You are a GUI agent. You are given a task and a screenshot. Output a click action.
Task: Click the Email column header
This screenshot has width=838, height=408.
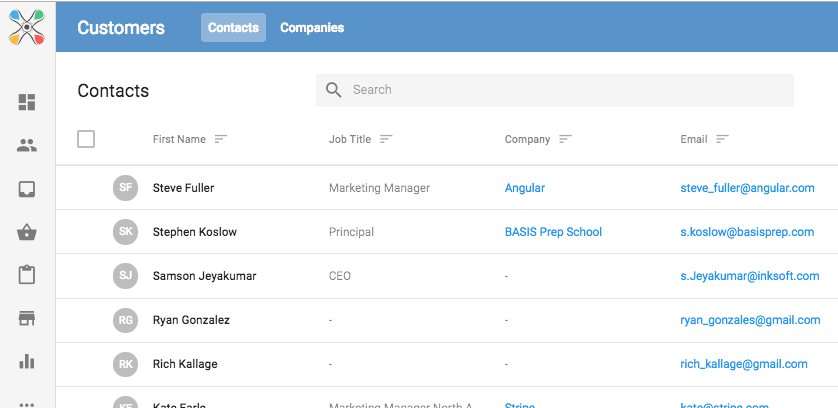click(694, 139)
